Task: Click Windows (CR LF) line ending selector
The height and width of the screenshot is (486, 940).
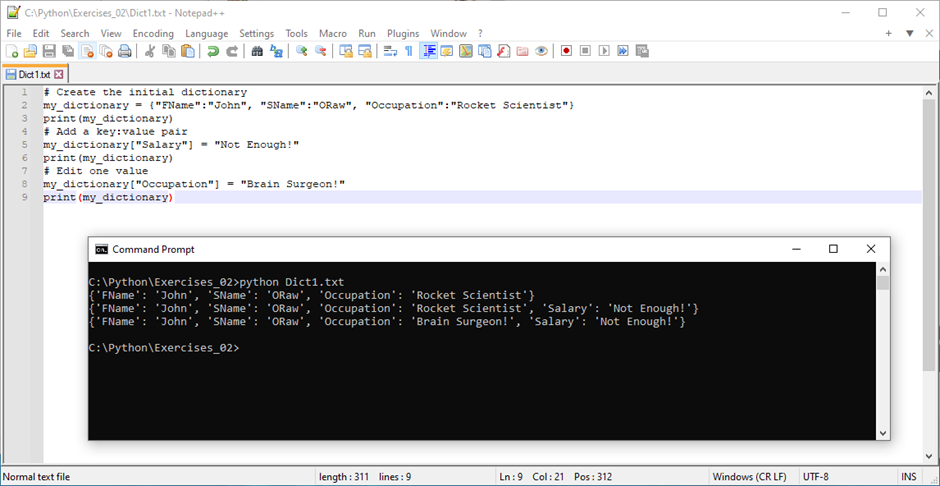Action: pos(748,477)
